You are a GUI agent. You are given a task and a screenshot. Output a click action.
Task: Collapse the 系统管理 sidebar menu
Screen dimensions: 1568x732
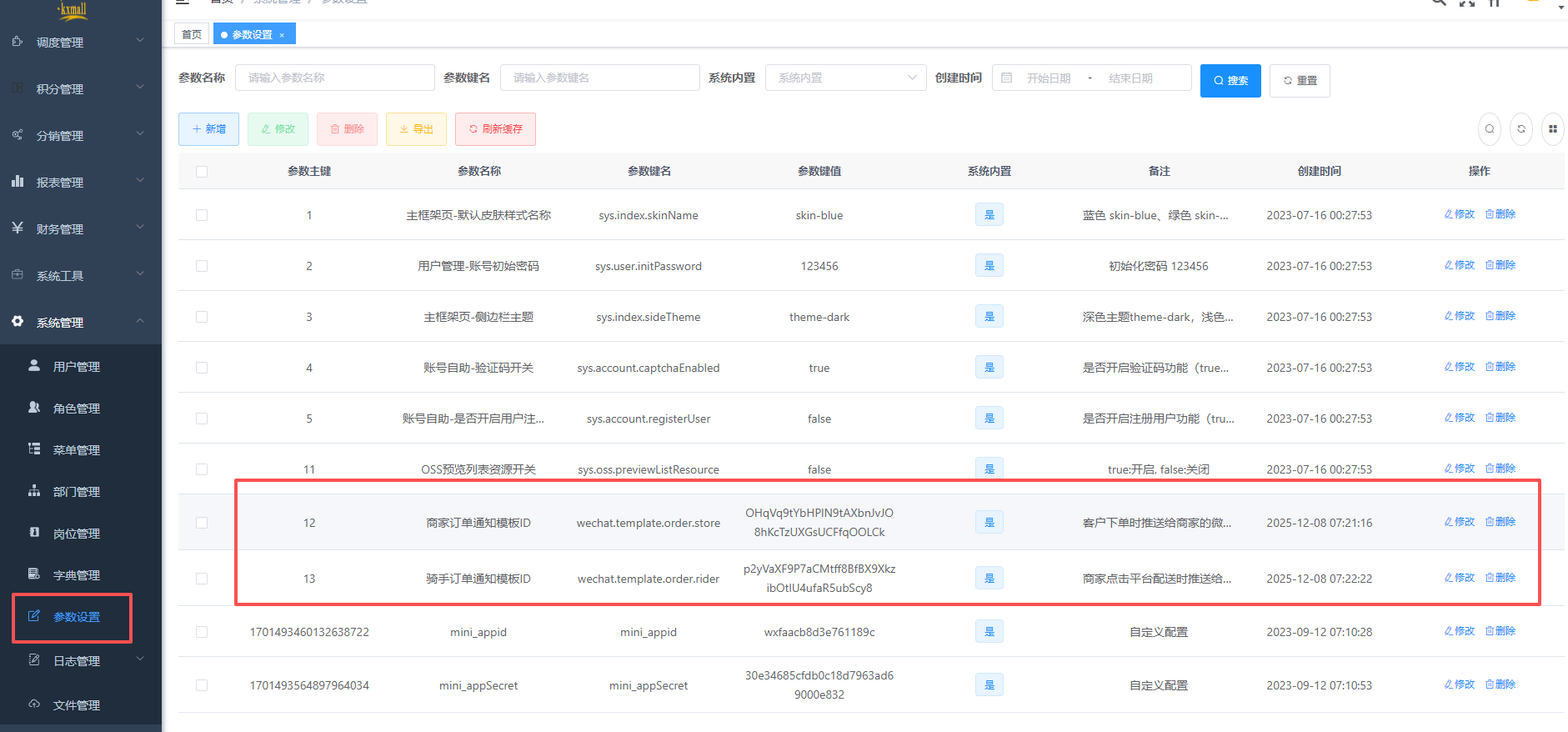click(x=81, y=322)
